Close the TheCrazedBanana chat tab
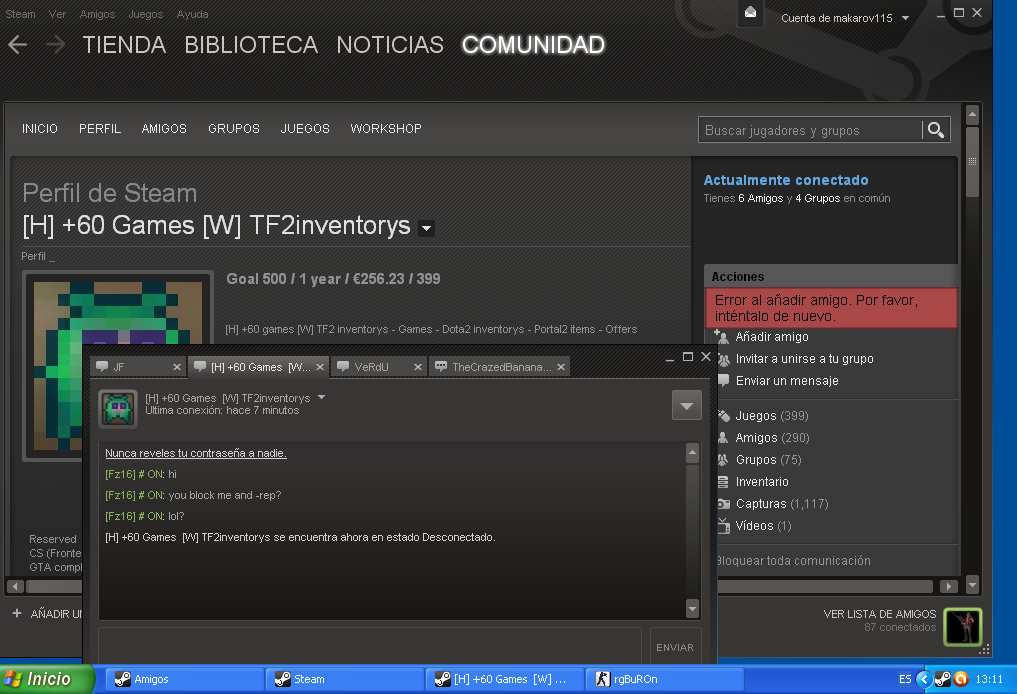Screen dimensions: 1017x694 561,367
